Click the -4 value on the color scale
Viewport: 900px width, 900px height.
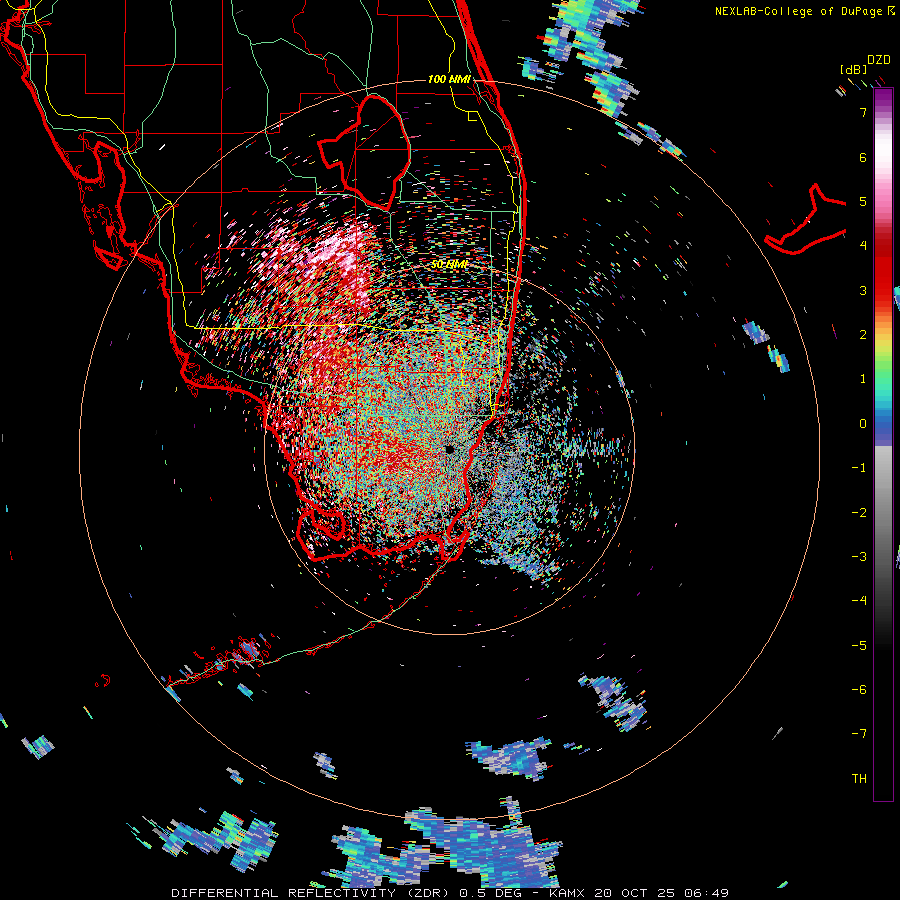[x=859, y=601]
